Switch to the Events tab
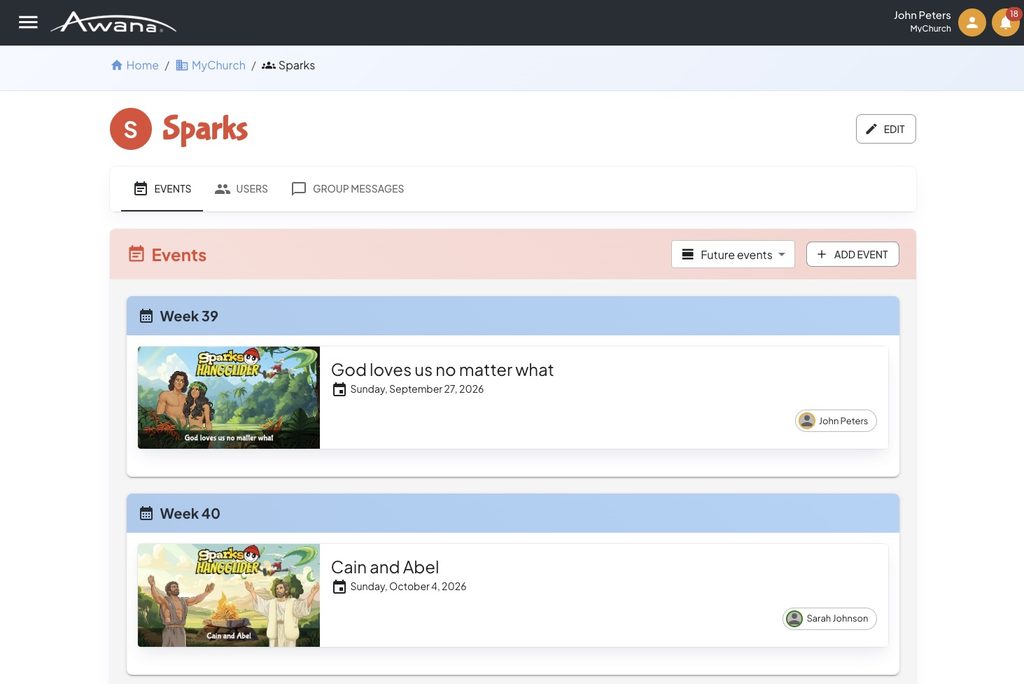The height and width of the screenshot is (684, 1024). click(162, 189)
